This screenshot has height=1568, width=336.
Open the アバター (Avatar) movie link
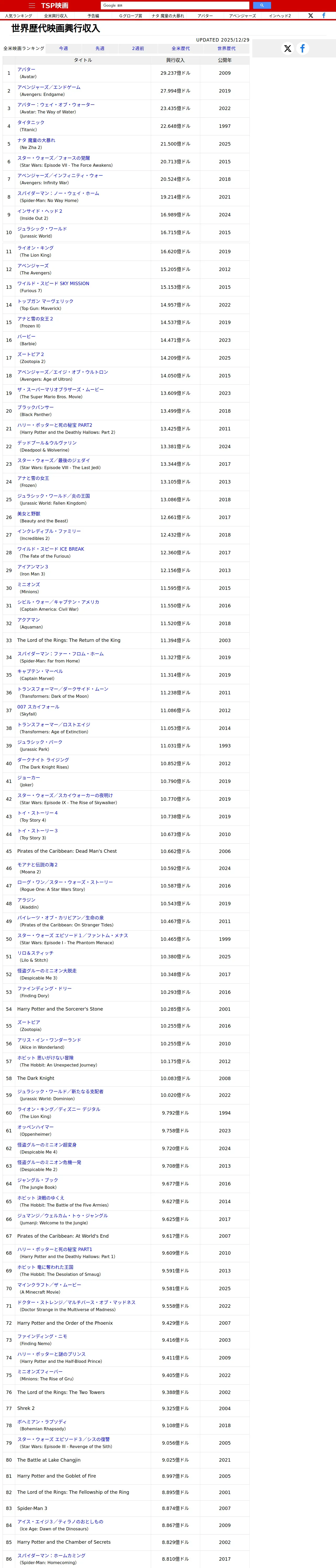(x=26, y=70)
